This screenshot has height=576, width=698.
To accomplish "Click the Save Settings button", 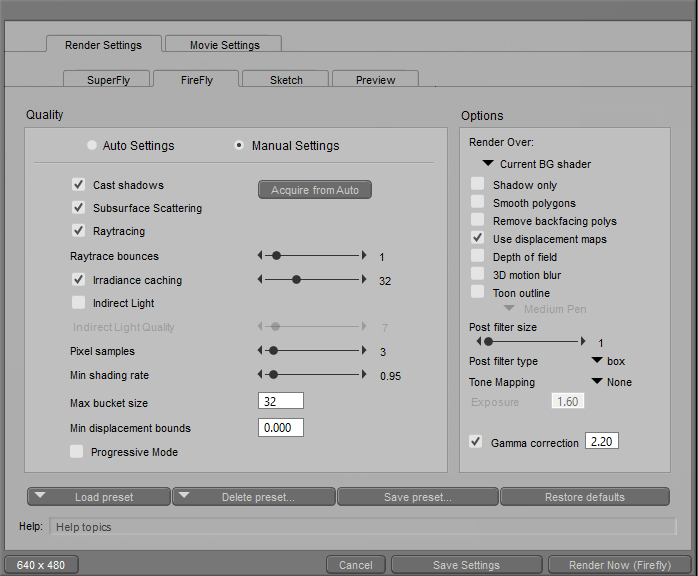I will coord(467,565).
